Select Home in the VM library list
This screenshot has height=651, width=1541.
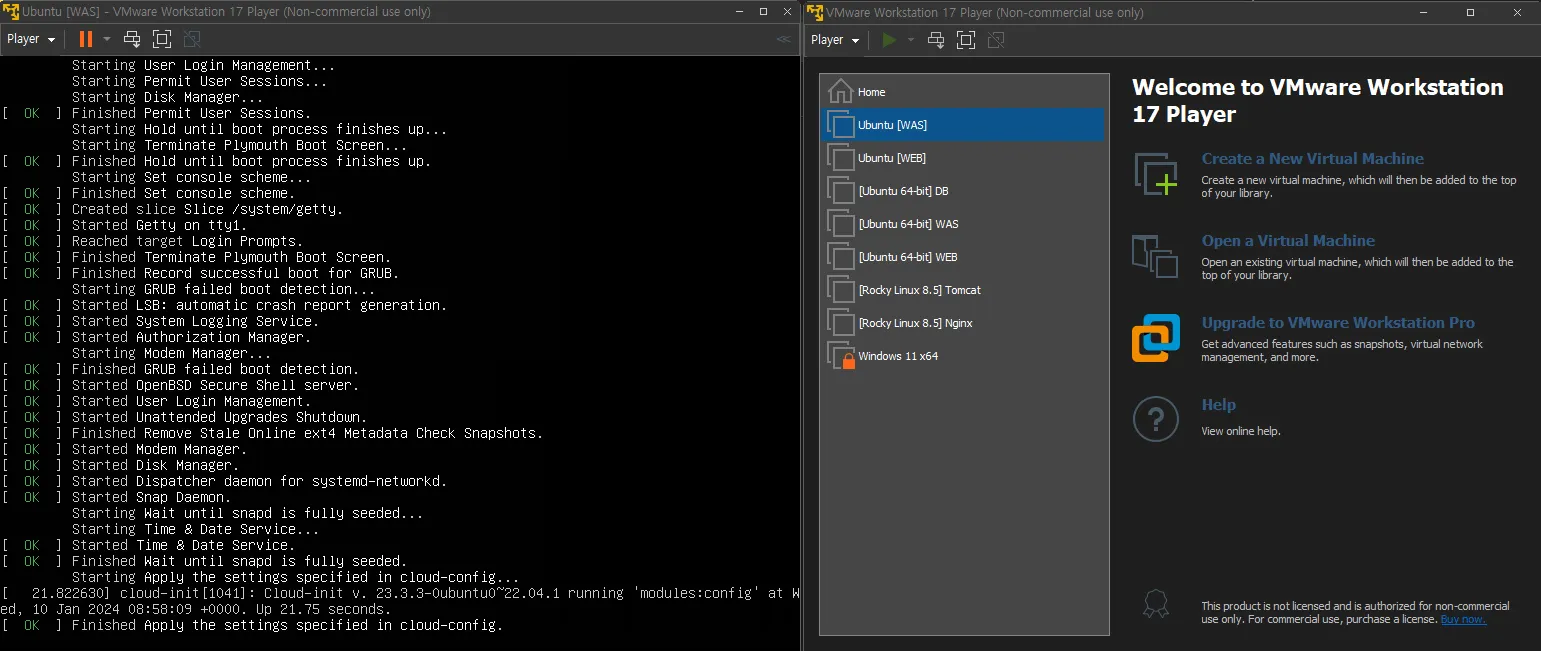coord(871,92)
